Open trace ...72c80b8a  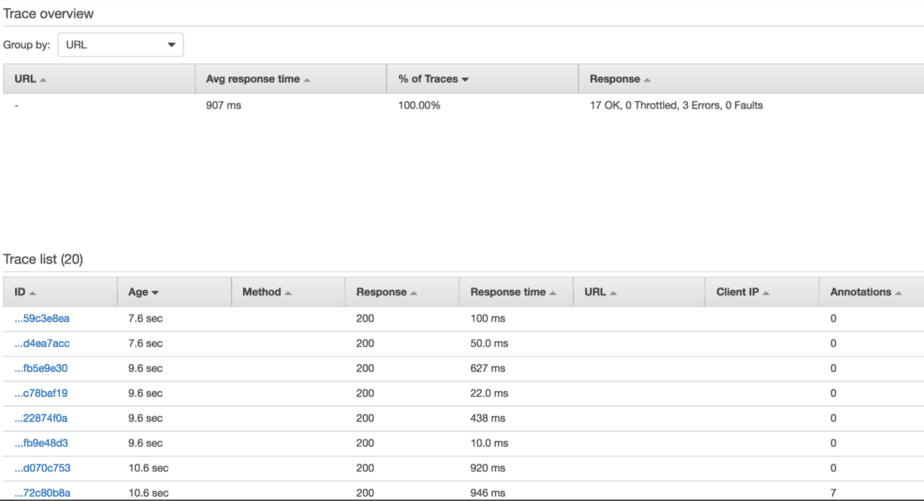42,492
